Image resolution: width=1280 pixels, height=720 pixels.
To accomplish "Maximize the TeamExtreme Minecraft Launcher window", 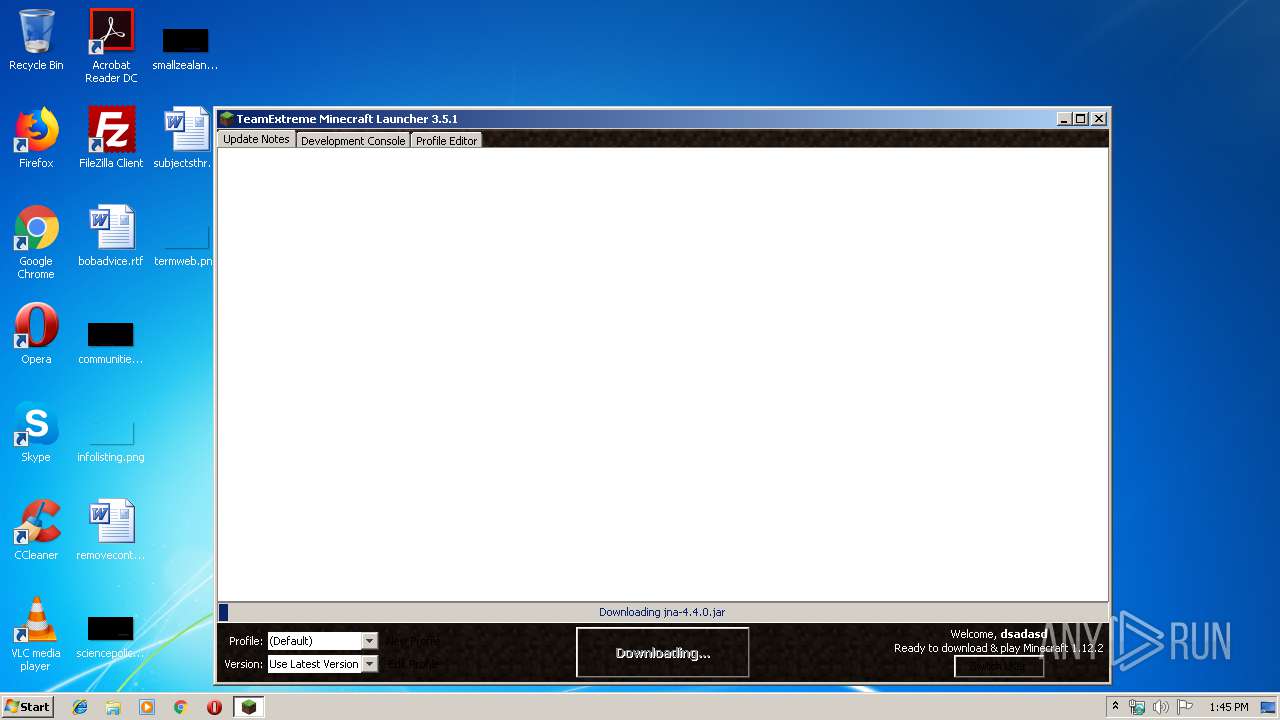I will pos(1081,119).
